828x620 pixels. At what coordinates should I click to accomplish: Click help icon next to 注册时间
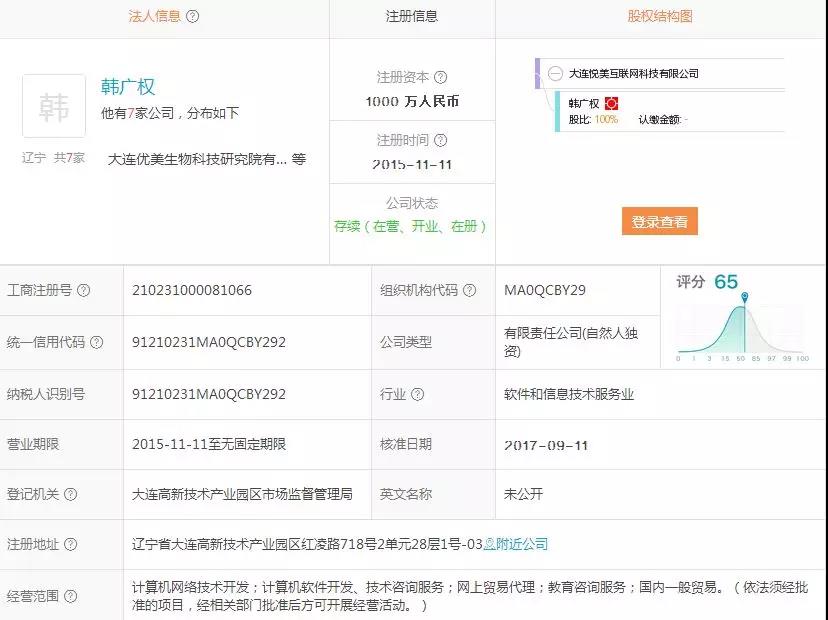point(441,140)
